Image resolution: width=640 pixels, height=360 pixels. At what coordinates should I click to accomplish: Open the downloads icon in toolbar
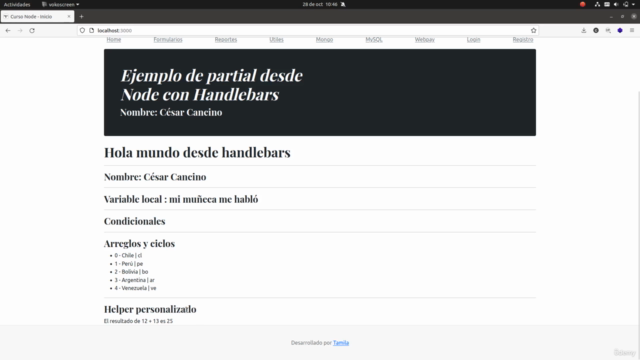click(x=584, y=31)
